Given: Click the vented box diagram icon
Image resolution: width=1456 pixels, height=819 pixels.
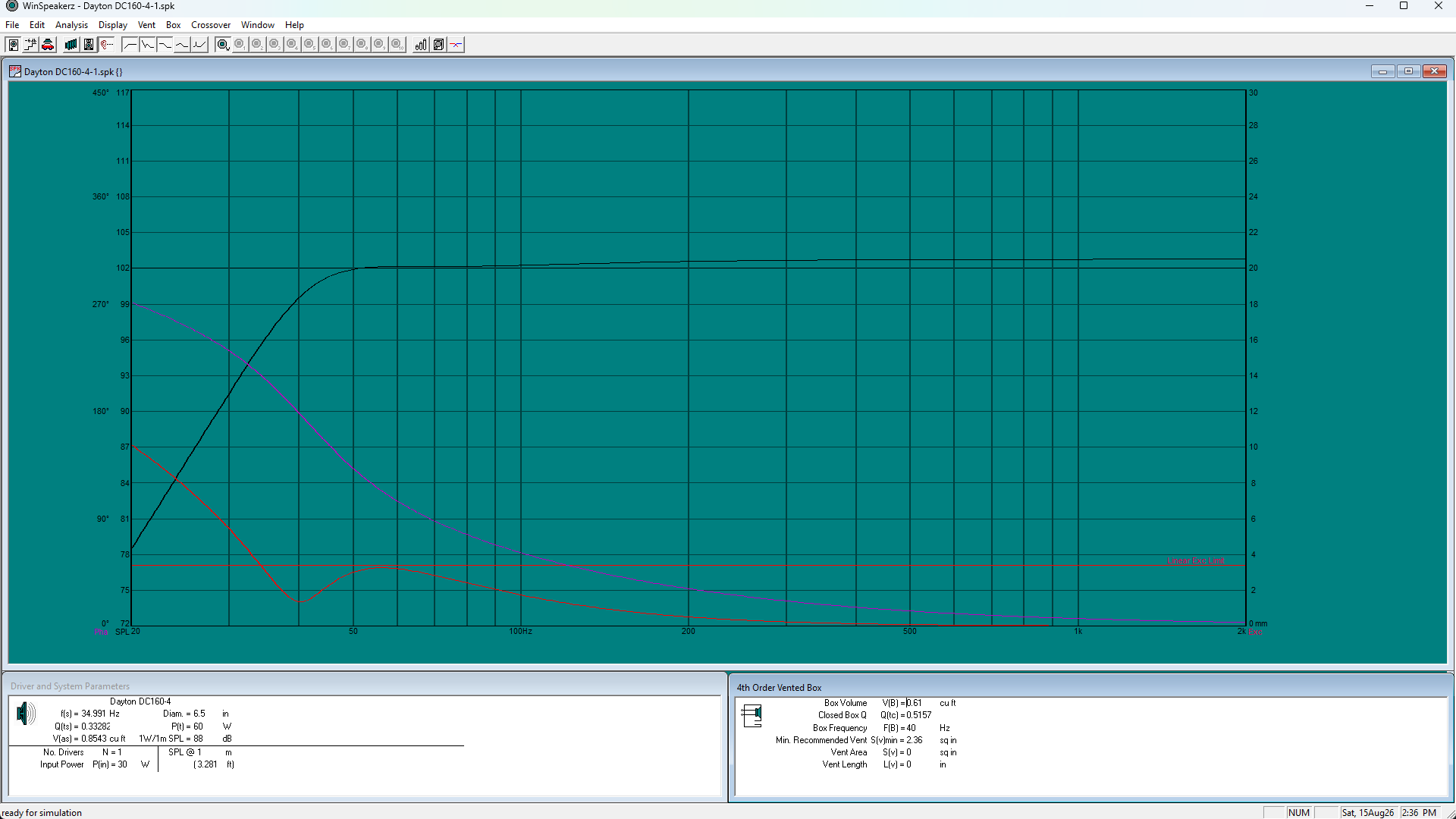Looking at the screenshot, I should [x=752, y=715].
